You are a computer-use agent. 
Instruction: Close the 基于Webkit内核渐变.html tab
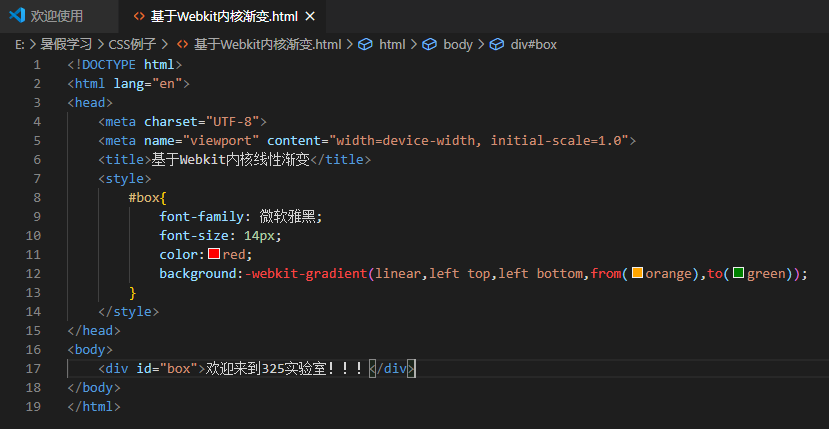coord(310,16)
